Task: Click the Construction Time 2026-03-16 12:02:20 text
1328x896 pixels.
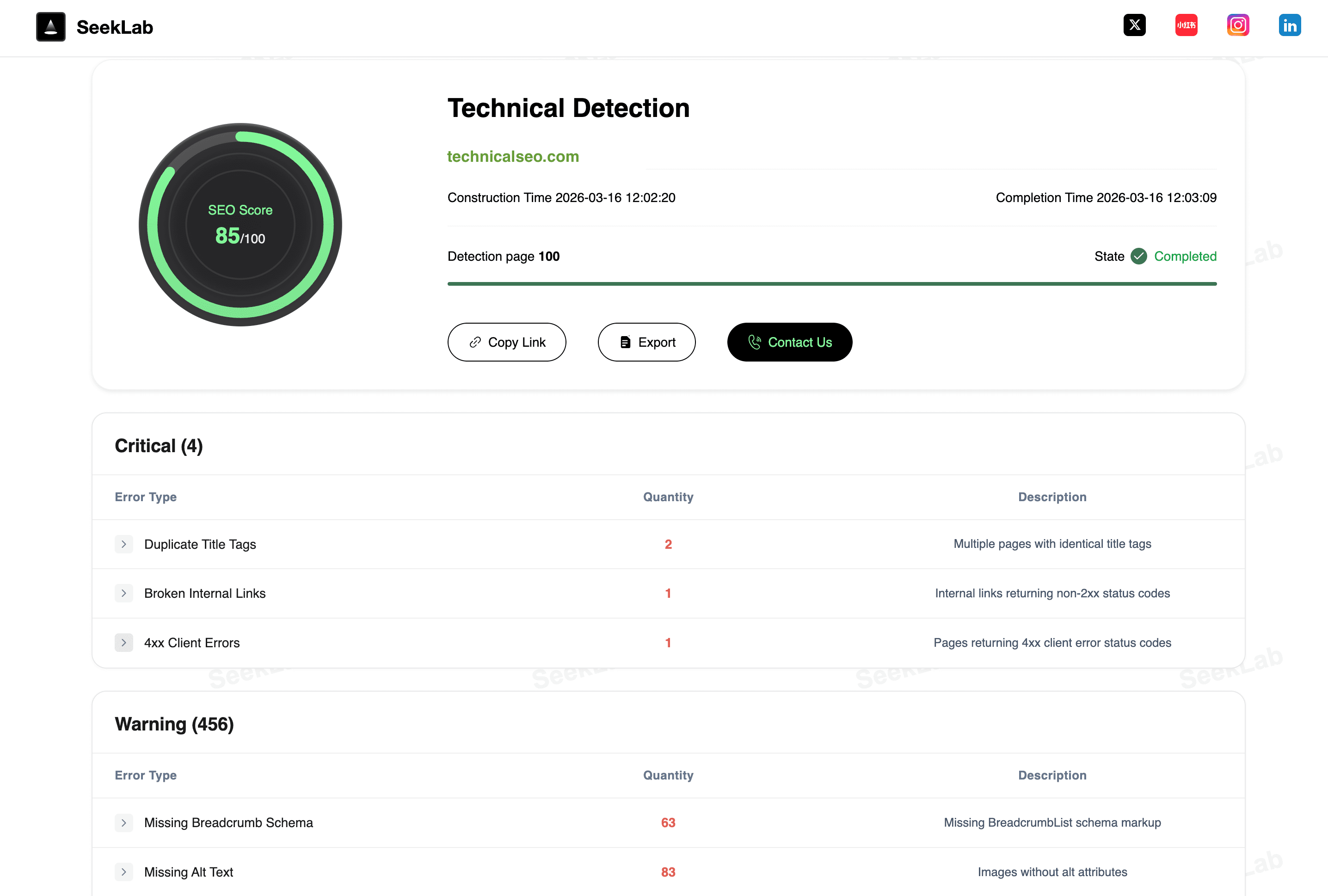Action: point(561,198)
